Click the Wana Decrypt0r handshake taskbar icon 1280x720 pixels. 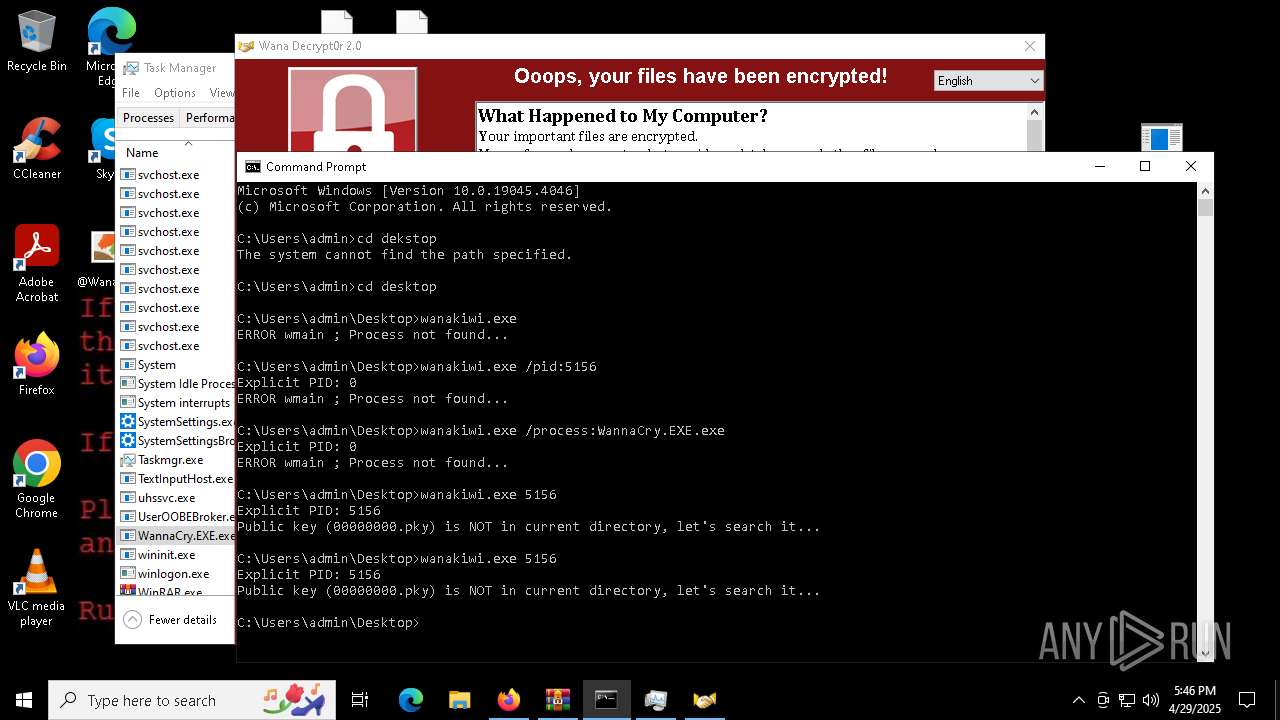click(704, 700)
